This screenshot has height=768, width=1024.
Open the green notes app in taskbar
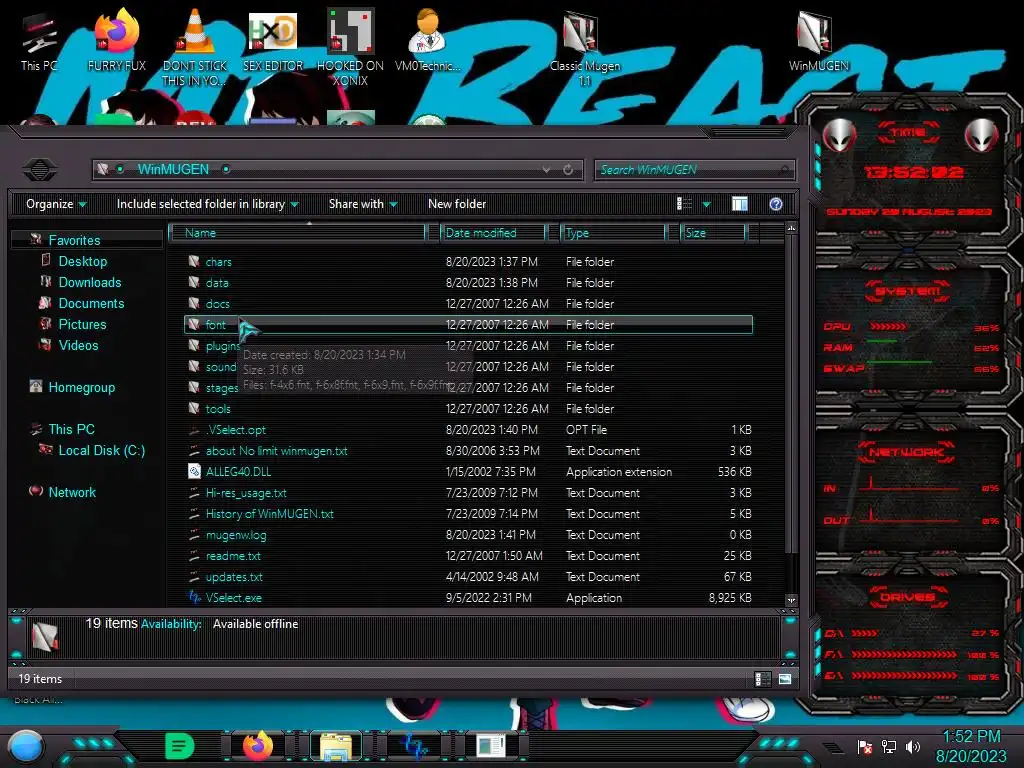tap(179, 746)
